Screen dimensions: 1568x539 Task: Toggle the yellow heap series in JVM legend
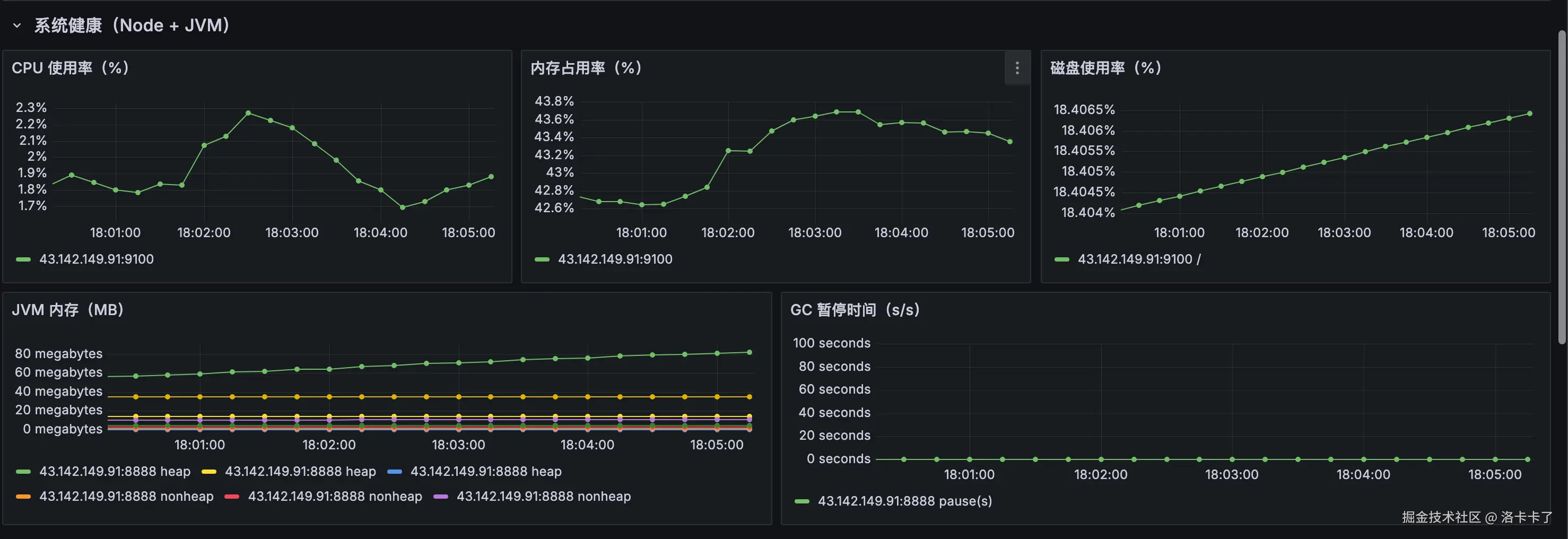click(x=300, y=472)
